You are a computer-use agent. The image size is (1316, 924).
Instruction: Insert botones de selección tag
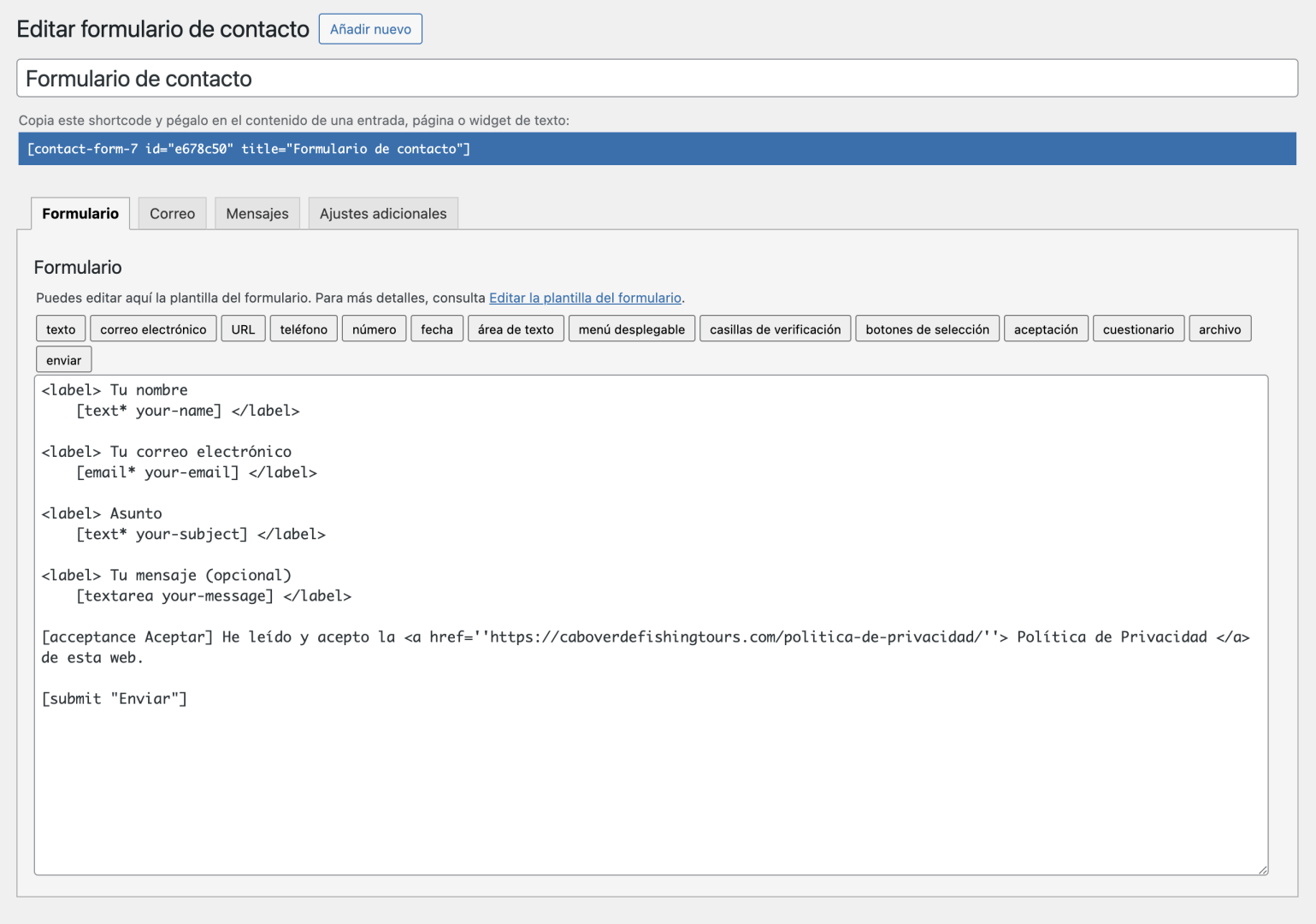coord(927,329)
